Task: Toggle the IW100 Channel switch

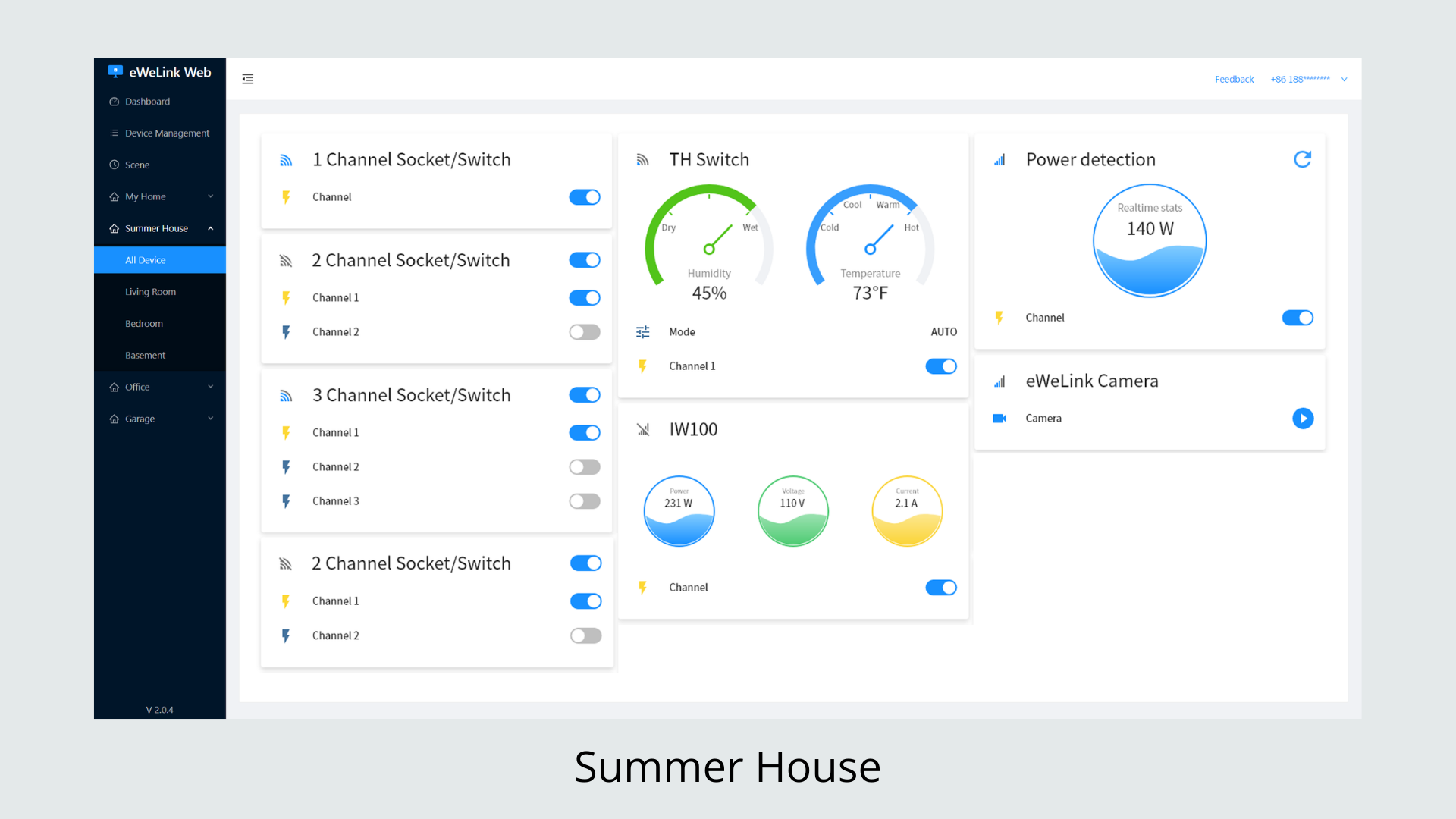Action: point(940,588)
